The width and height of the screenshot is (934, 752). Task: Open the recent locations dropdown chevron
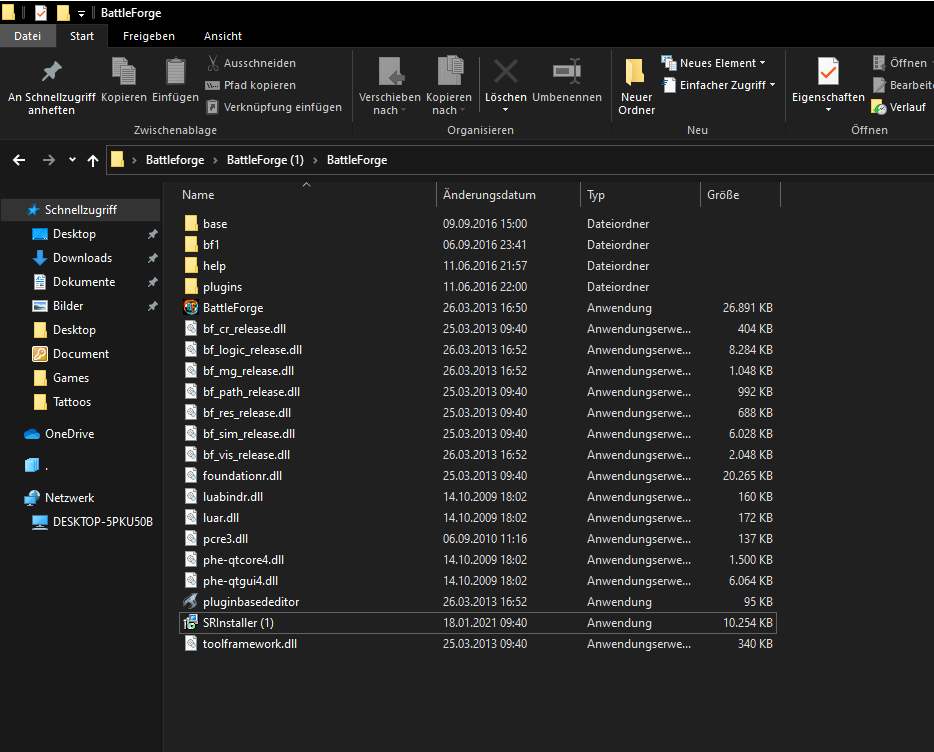(x=72, y=160)
